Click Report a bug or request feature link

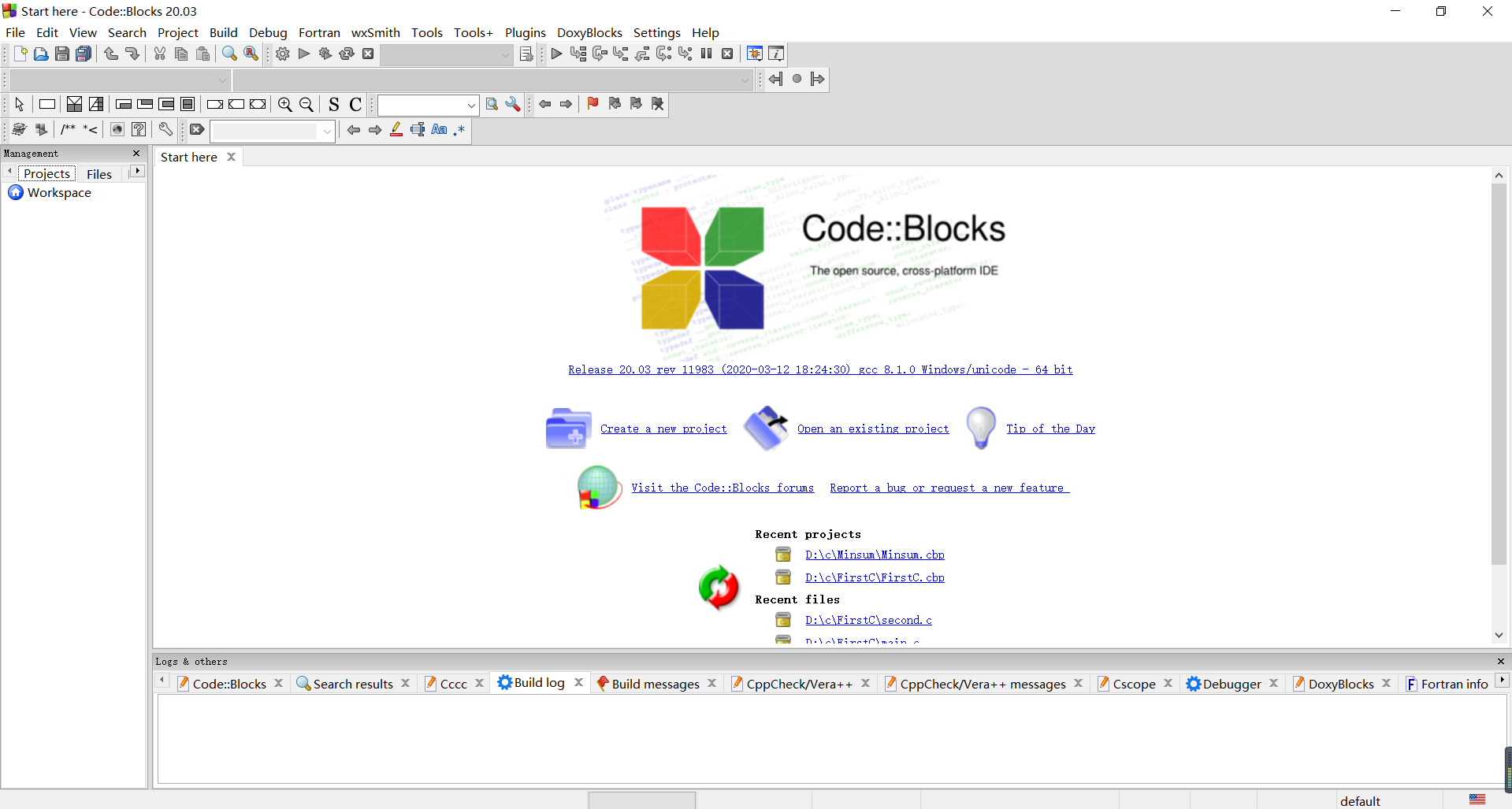tap(949, 488)
